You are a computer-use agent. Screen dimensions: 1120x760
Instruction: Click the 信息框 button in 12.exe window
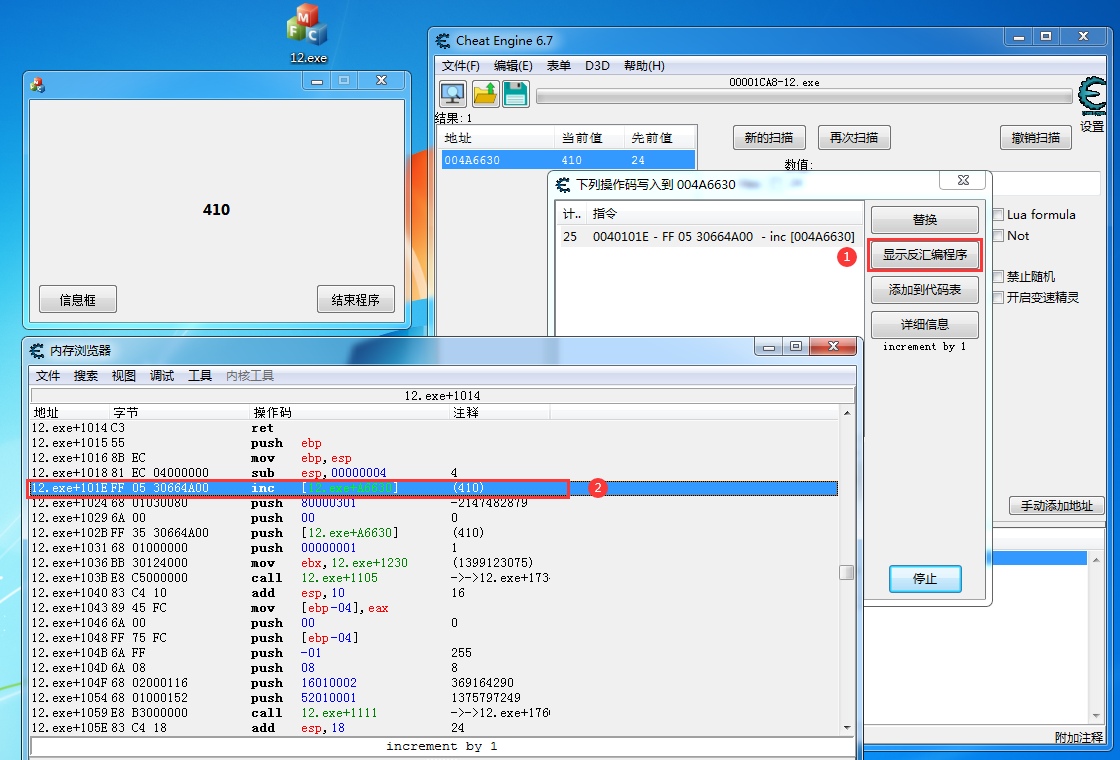pyautogui.click(x=78, y=299)
